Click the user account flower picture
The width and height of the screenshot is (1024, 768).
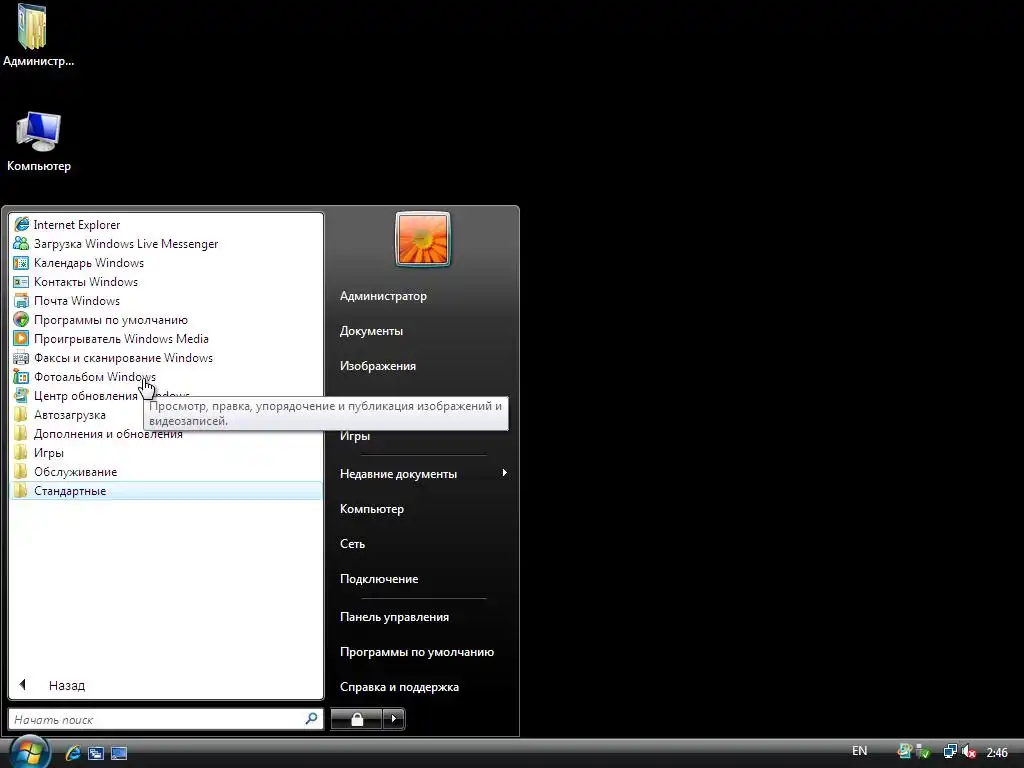(423, 238)
